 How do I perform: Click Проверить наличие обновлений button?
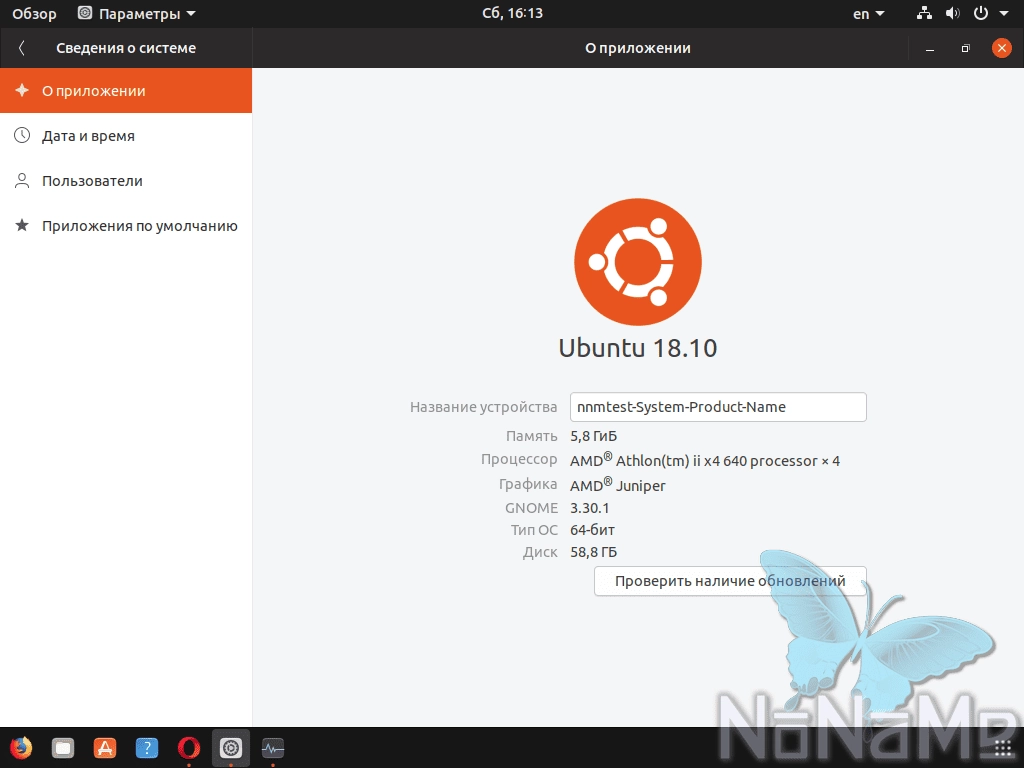click(x=730, y=581)
